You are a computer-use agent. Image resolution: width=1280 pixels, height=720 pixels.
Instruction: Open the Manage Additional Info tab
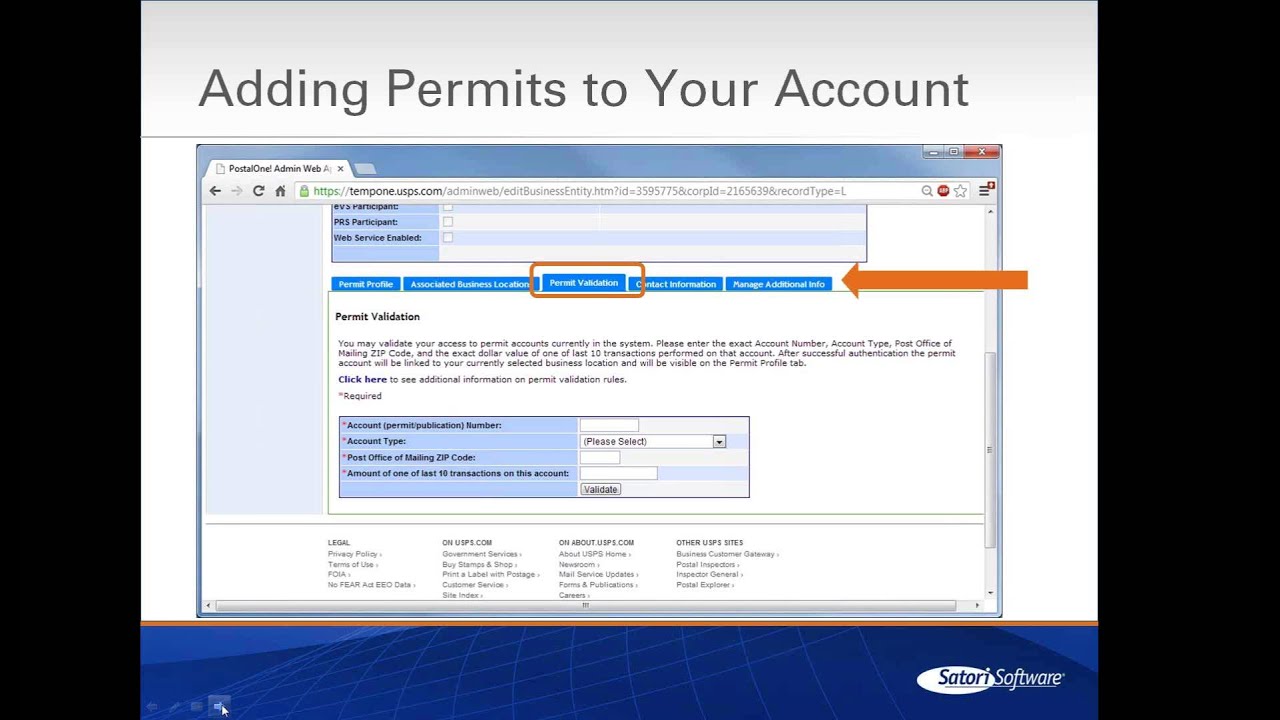click(x=779, y=284)
